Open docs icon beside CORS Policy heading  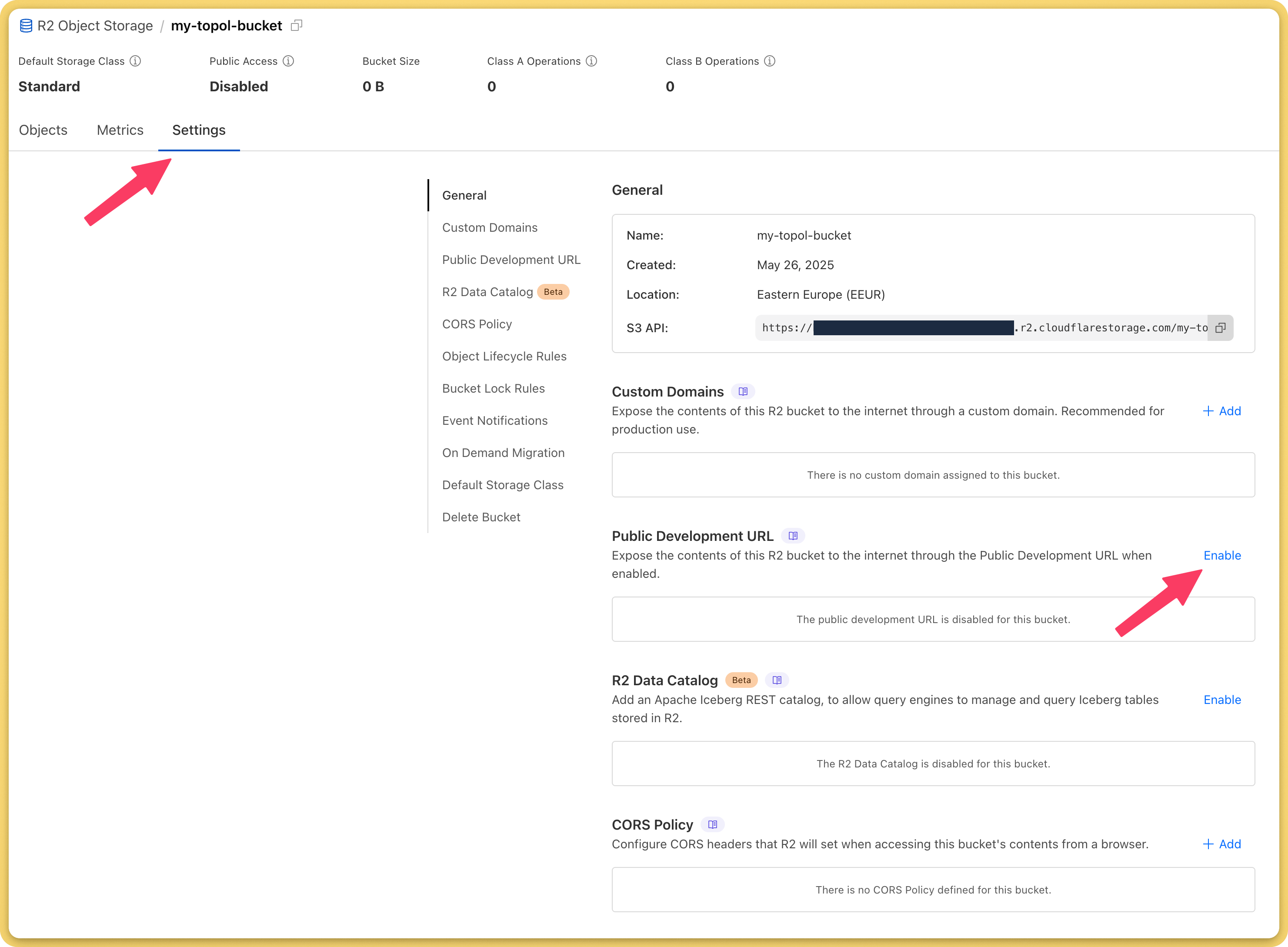(713, 825)
